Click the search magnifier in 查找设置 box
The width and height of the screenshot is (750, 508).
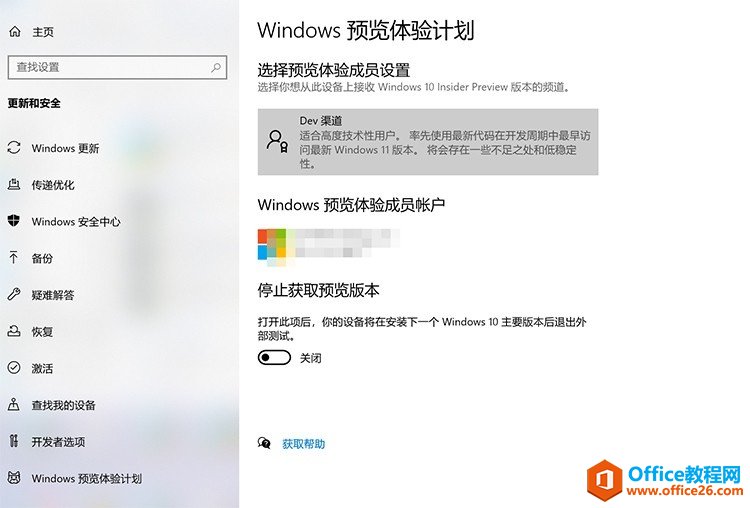tap(216, 67)
